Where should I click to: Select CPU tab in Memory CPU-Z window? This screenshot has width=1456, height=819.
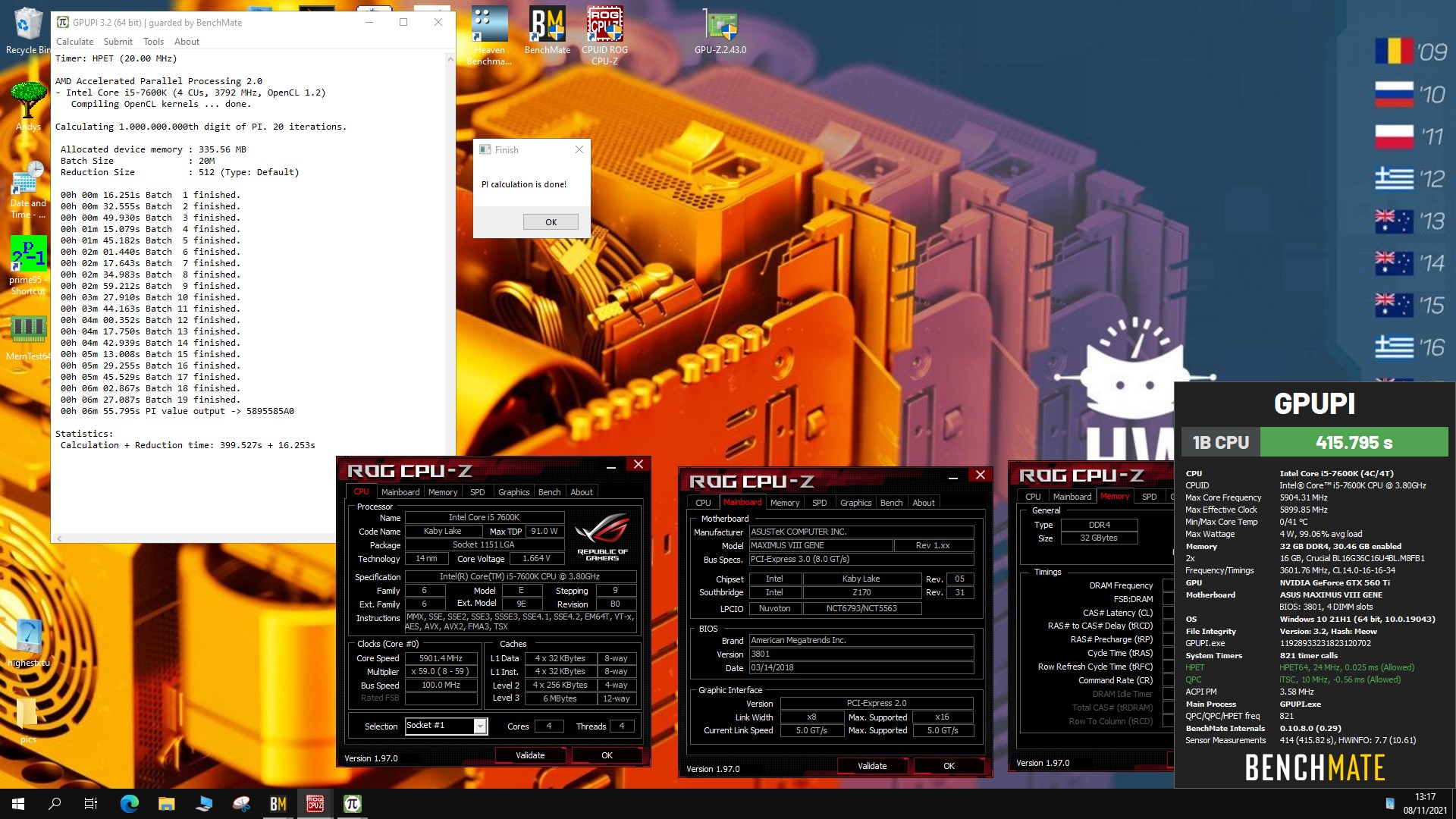[x=1033, y=497]
